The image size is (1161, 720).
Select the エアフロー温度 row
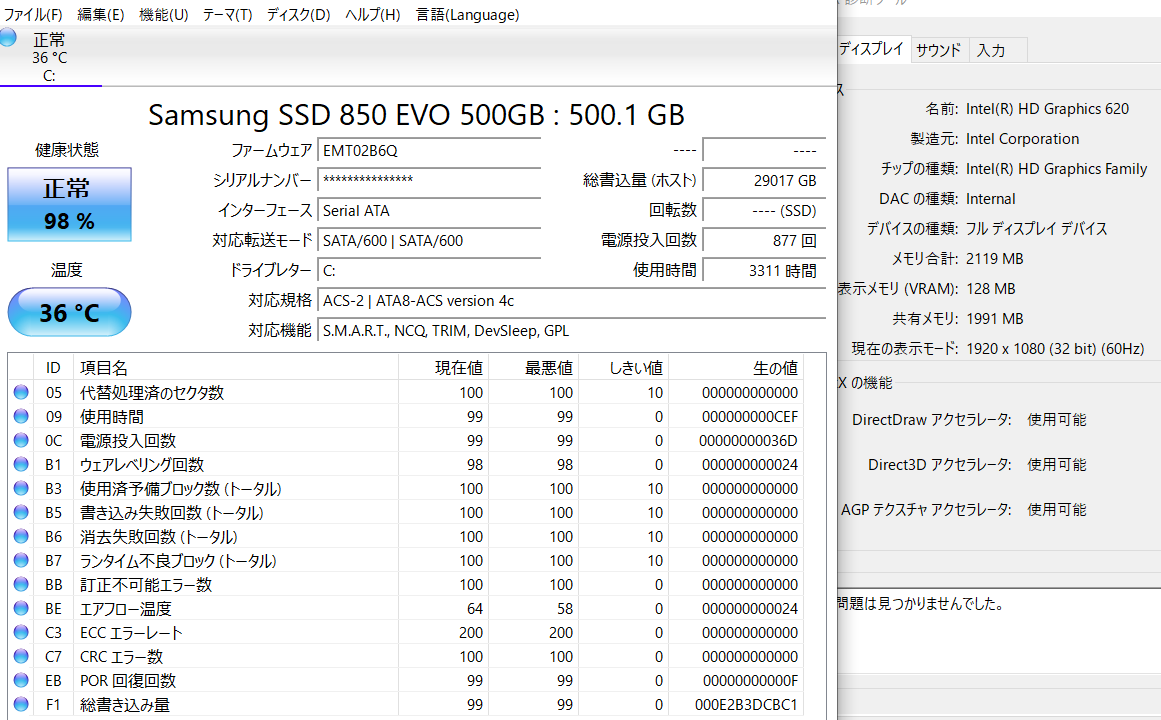click(406, 609)
